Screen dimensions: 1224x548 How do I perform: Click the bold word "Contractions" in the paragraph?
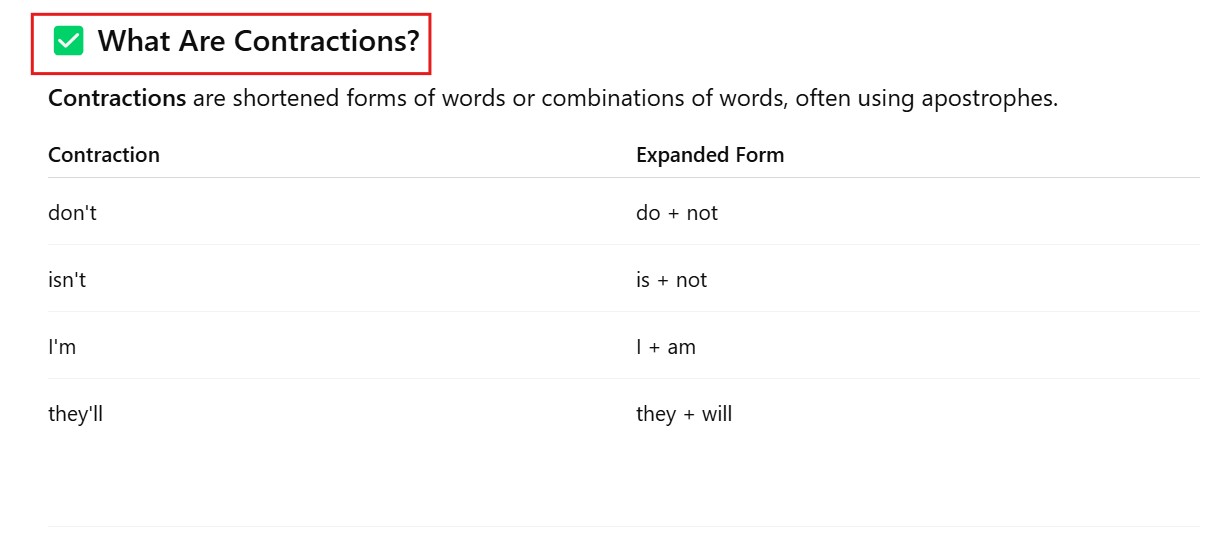[x=117, y=99]
